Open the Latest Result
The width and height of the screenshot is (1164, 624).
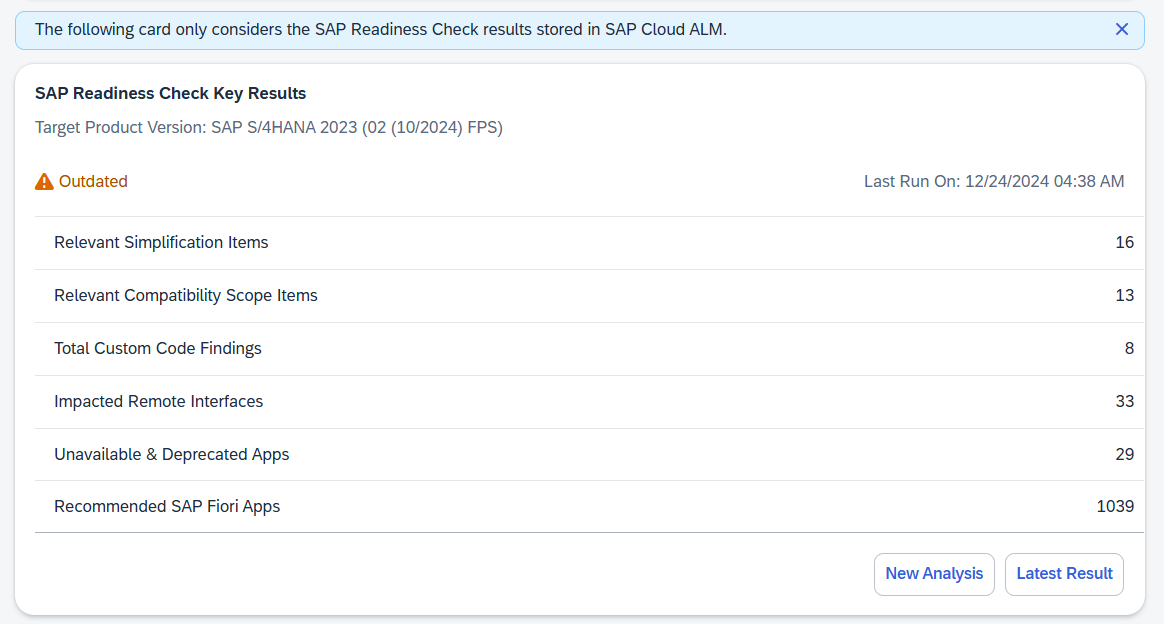click(x=1064, y=574)
